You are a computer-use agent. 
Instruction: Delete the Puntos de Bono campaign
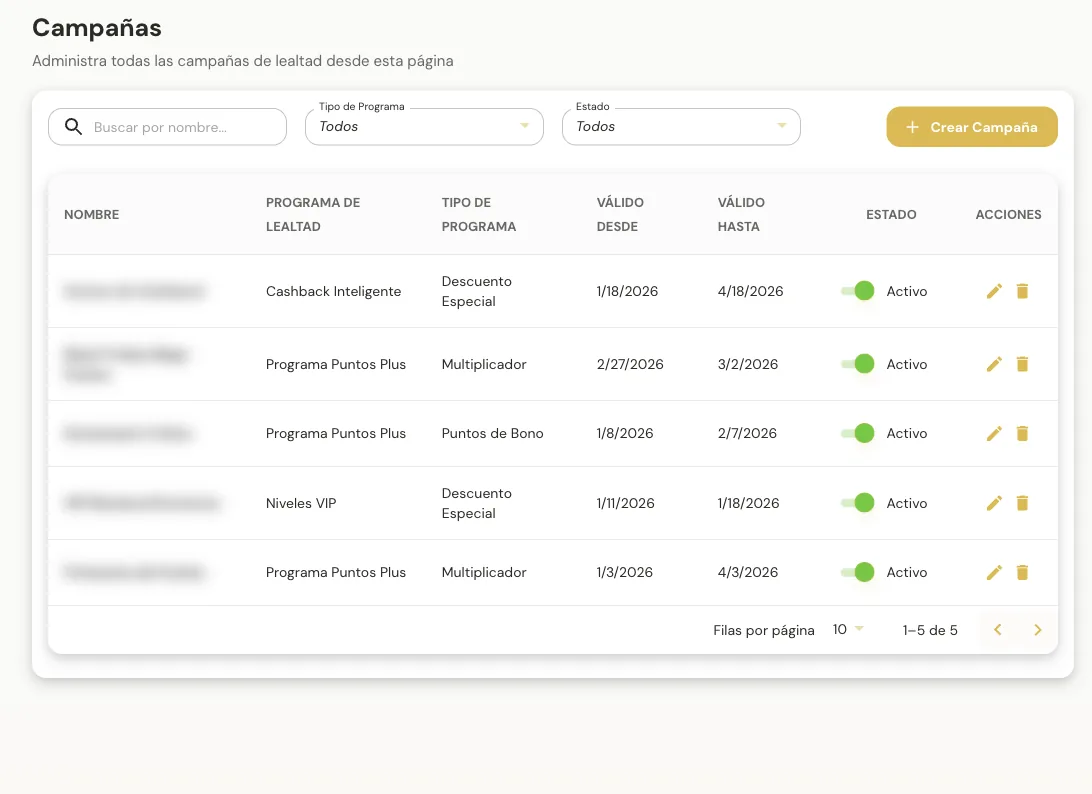tap(1022, 433)
